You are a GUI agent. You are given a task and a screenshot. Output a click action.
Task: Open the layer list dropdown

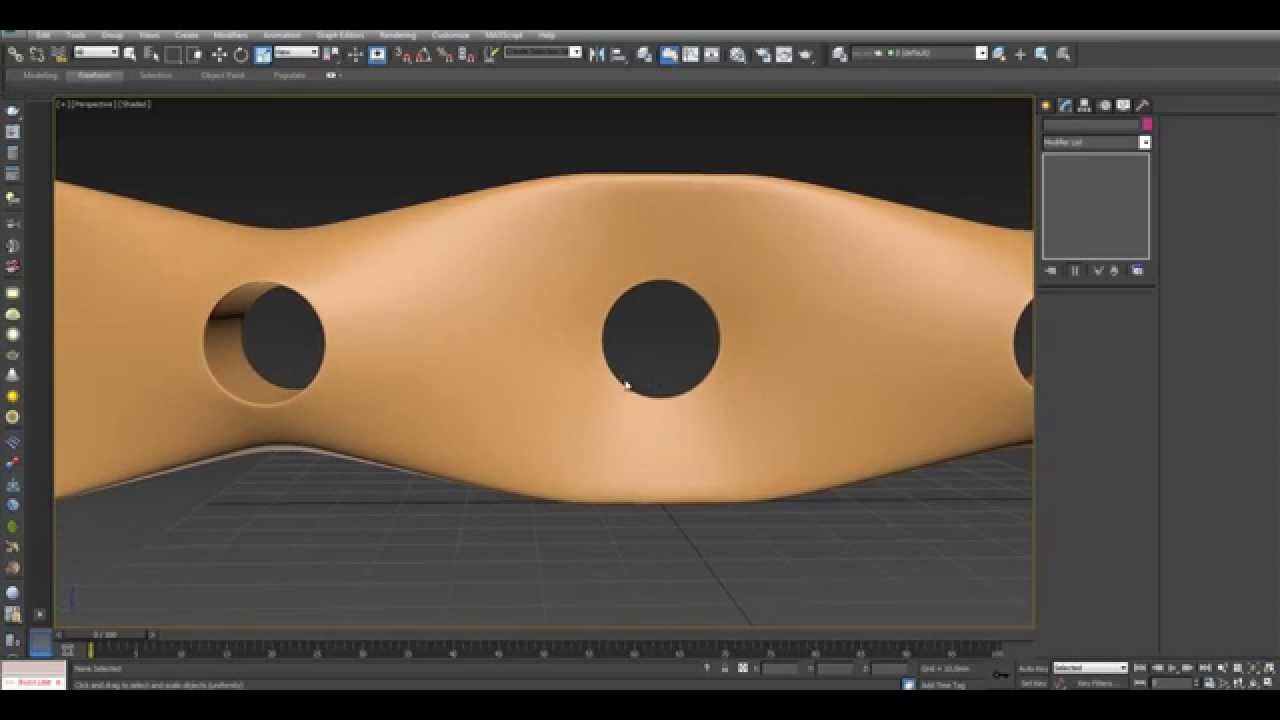918,53
